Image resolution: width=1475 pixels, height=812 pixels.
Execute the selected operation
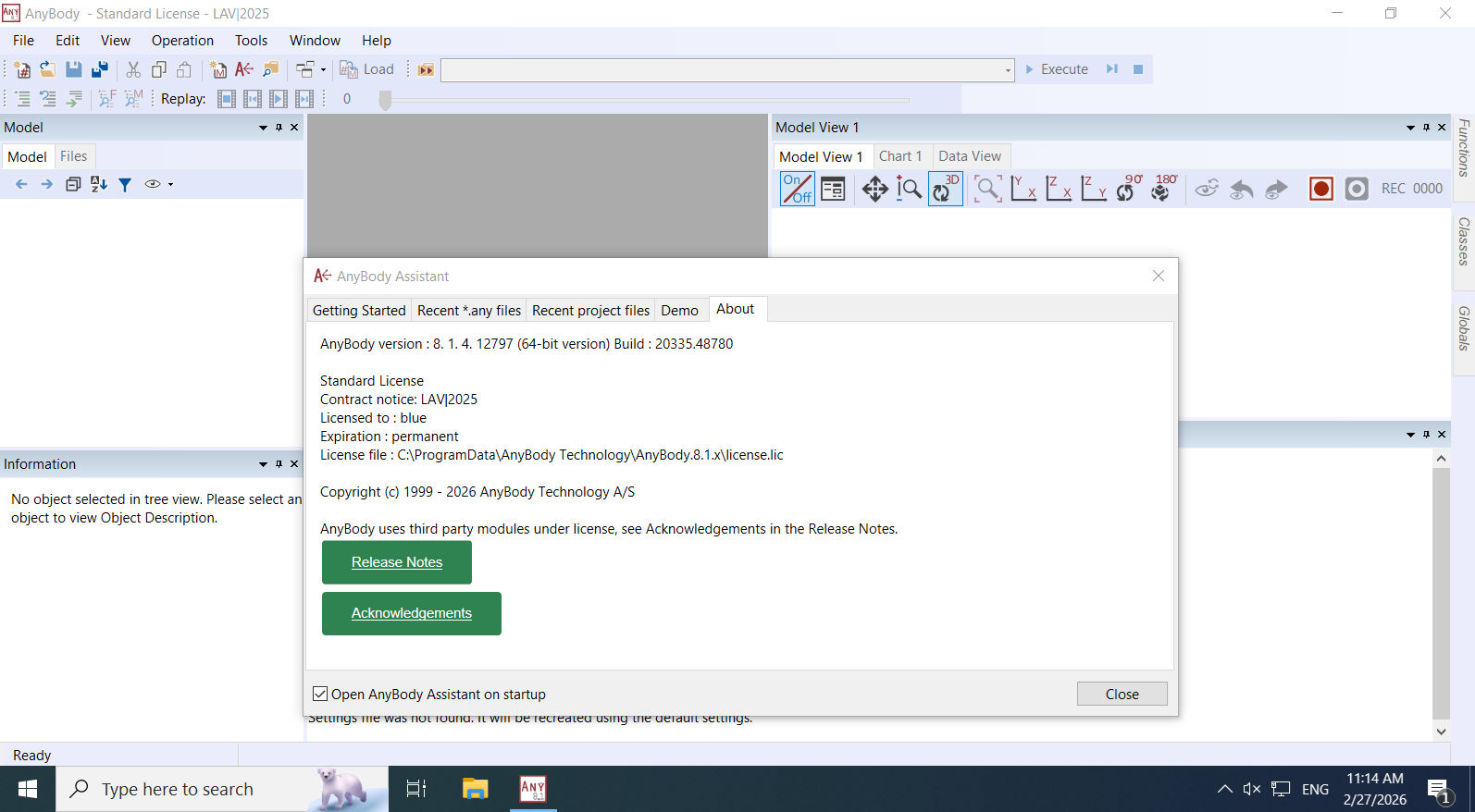tap(1056, 69)
